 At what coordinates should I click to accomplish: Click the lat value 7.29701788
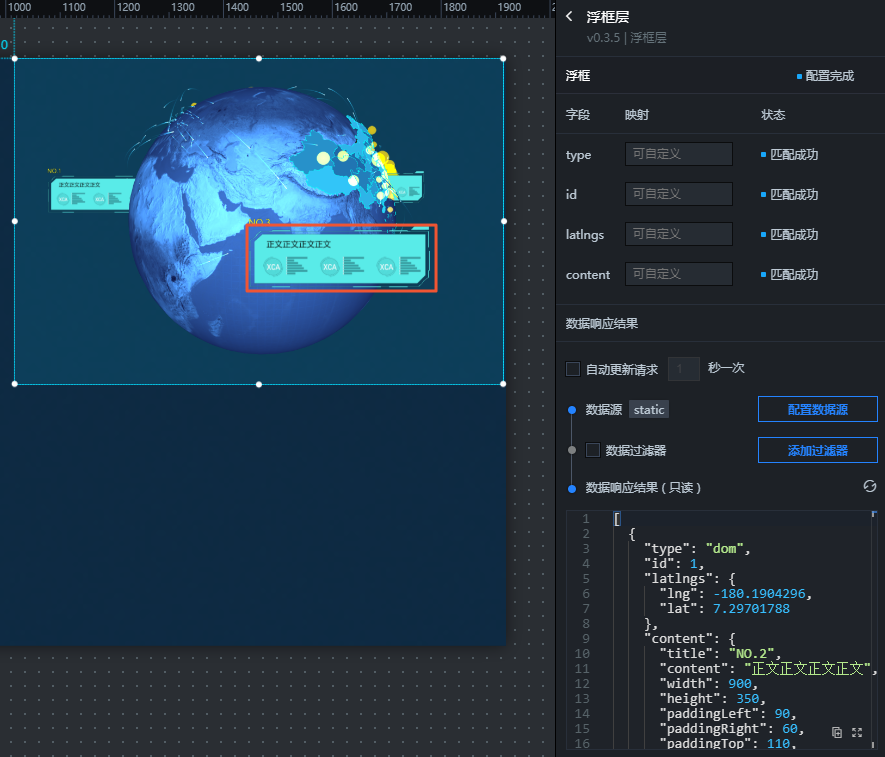click(751, 609)
